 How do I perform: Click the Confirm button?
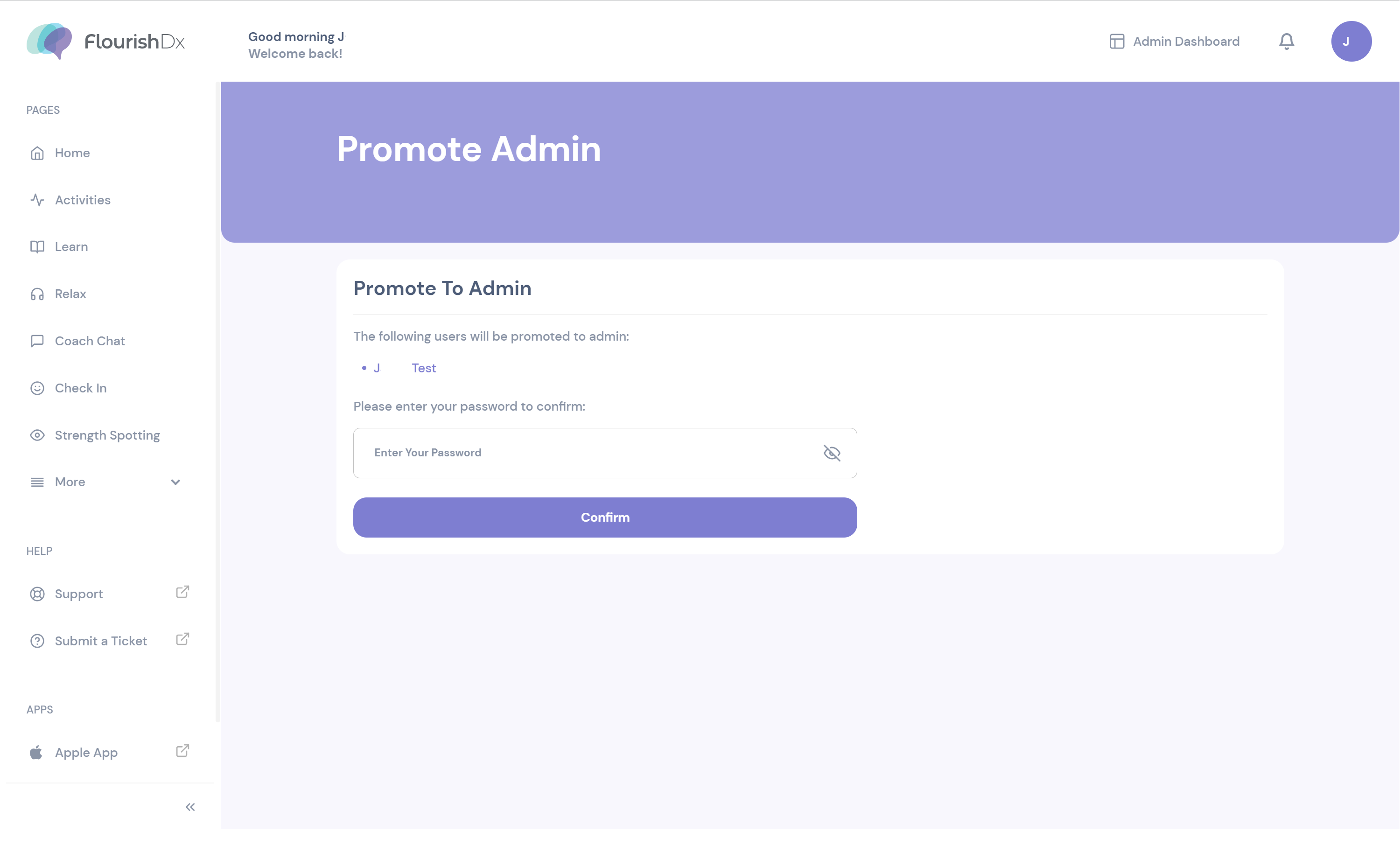605,517
